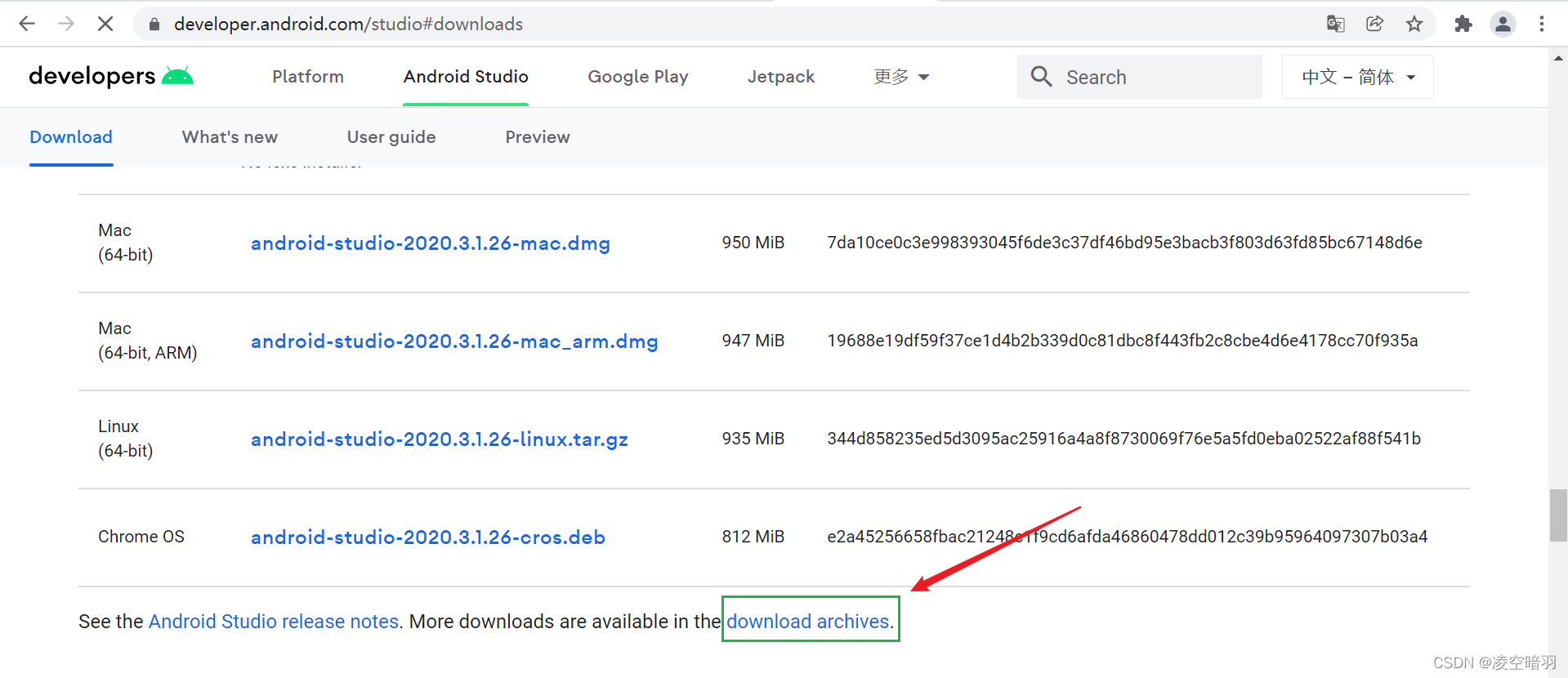Image resolution: width=1568 pixels, height=678 pixels.
Task: Switch to the What's new tab
Action: tap(230, 137)
